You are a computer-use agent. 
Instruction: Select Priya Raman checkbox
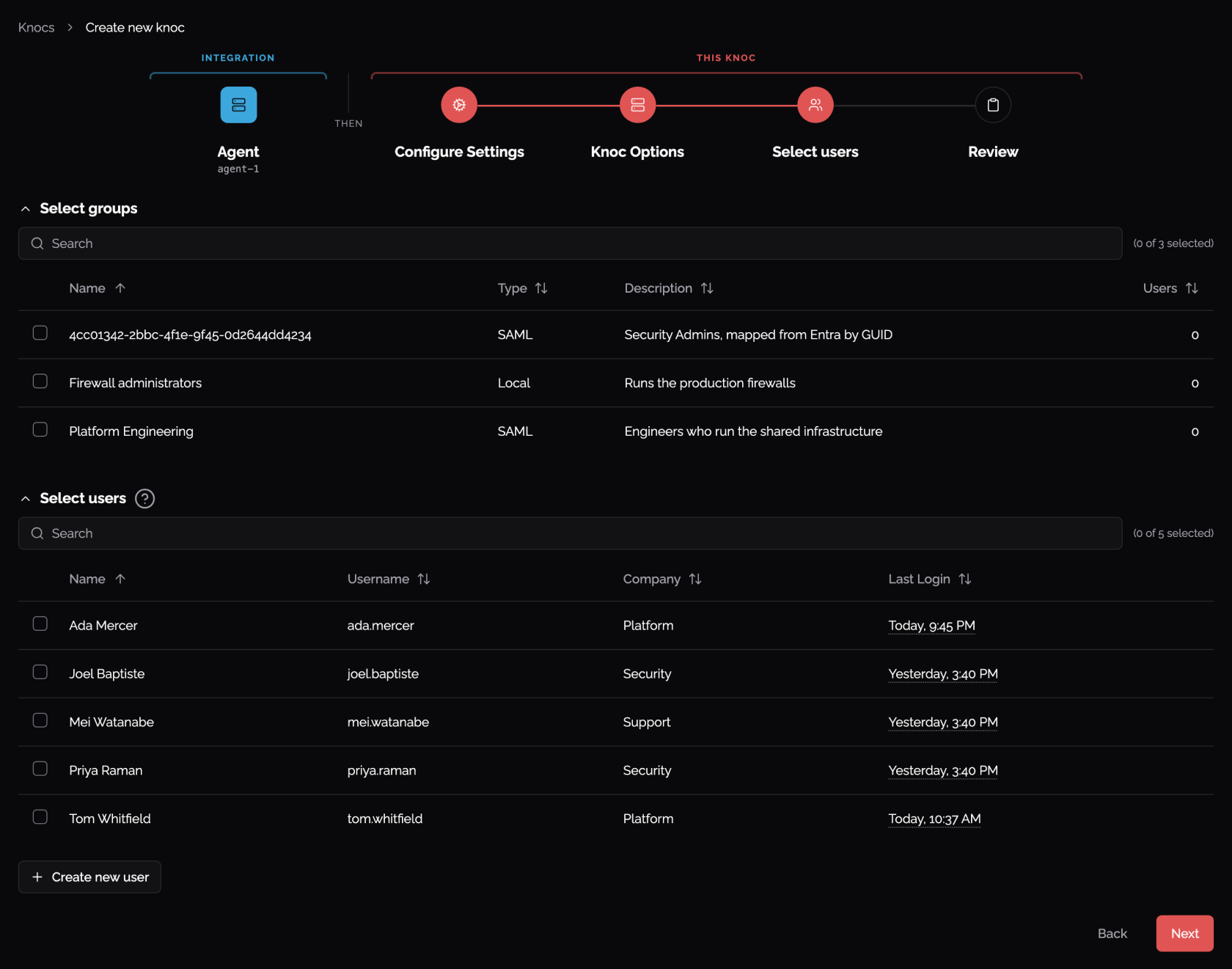coord(40,769)
